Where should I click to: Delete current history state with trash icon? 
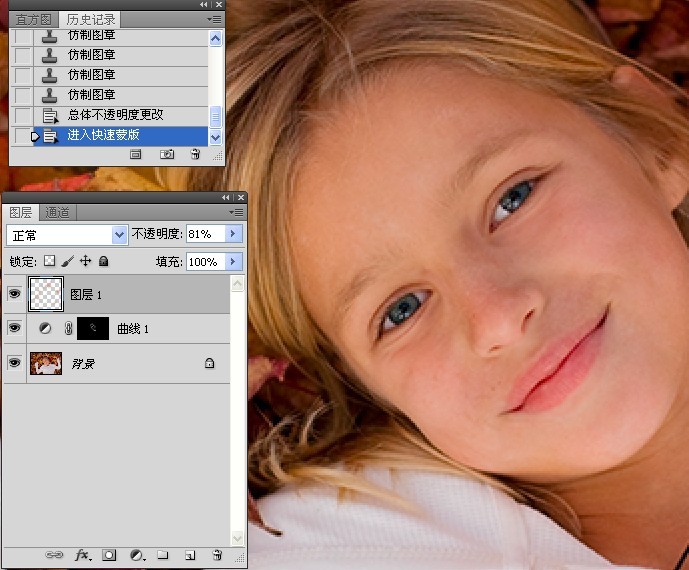pyautogui.click(x=195, y=154)
